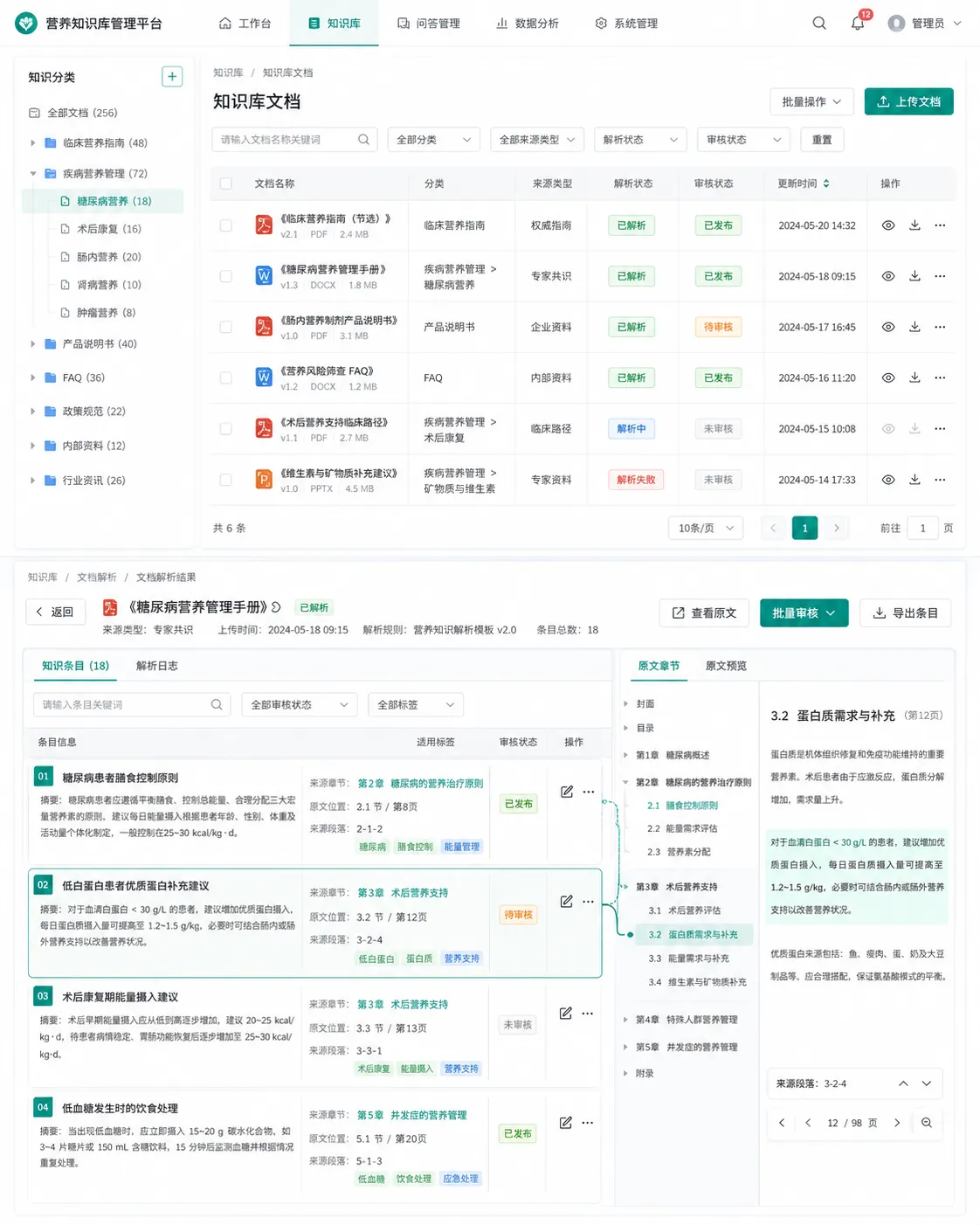Open the 第2章 糖尿病的营养治疗原则 source link
This screenshot has width=980, height=1225.
pos(420,784)
